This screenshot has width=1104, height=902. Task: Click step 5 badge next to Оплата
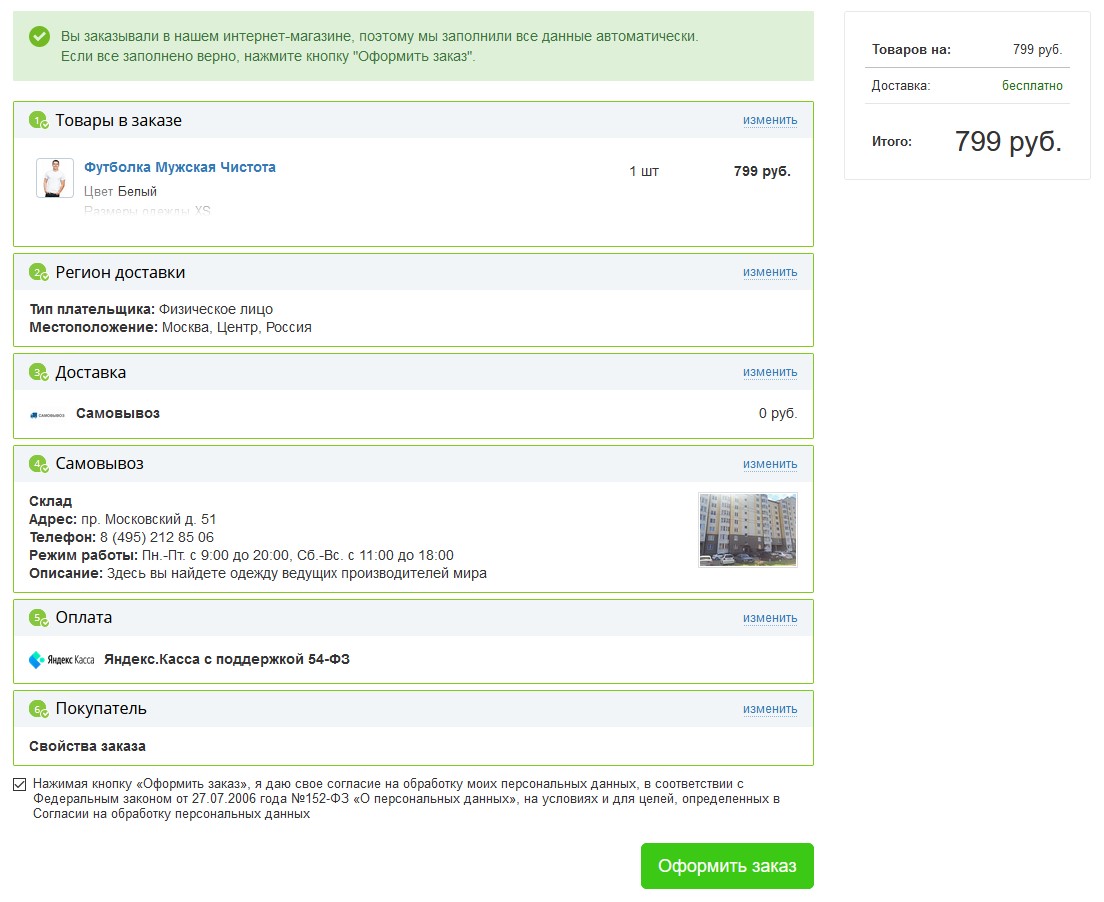click(x=39, y=618)
